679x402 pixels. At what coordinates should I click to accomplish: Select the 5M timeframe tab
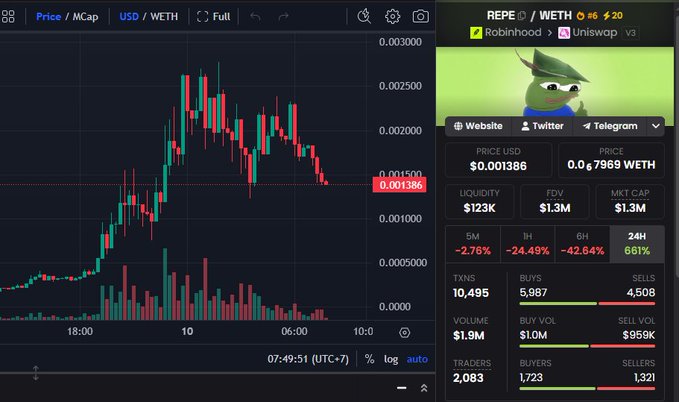(472, 244)
